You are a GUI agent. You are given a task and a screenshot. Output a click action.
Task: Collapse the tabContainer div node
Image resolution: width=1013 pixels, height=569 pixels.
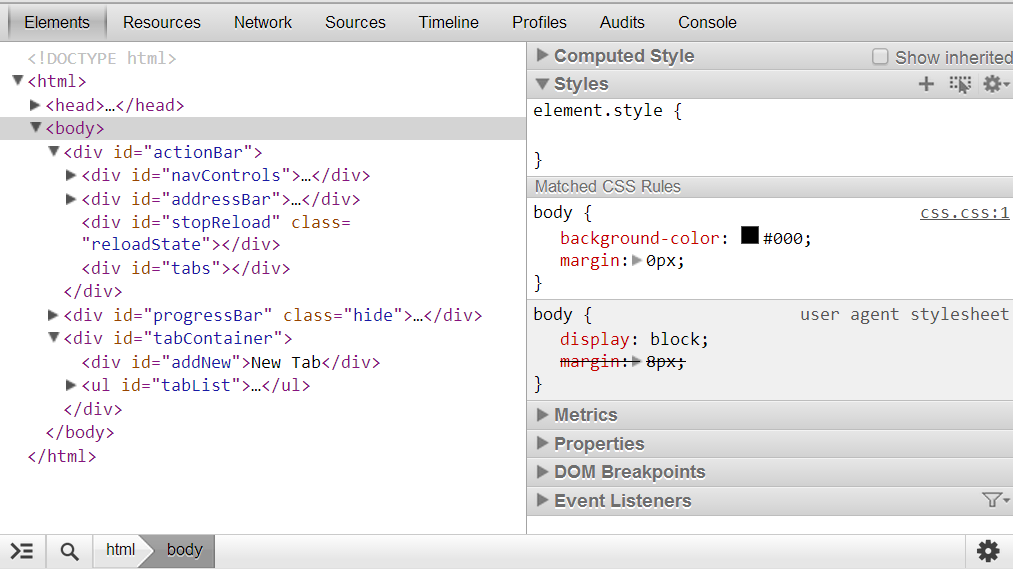(x=54, y=338)
